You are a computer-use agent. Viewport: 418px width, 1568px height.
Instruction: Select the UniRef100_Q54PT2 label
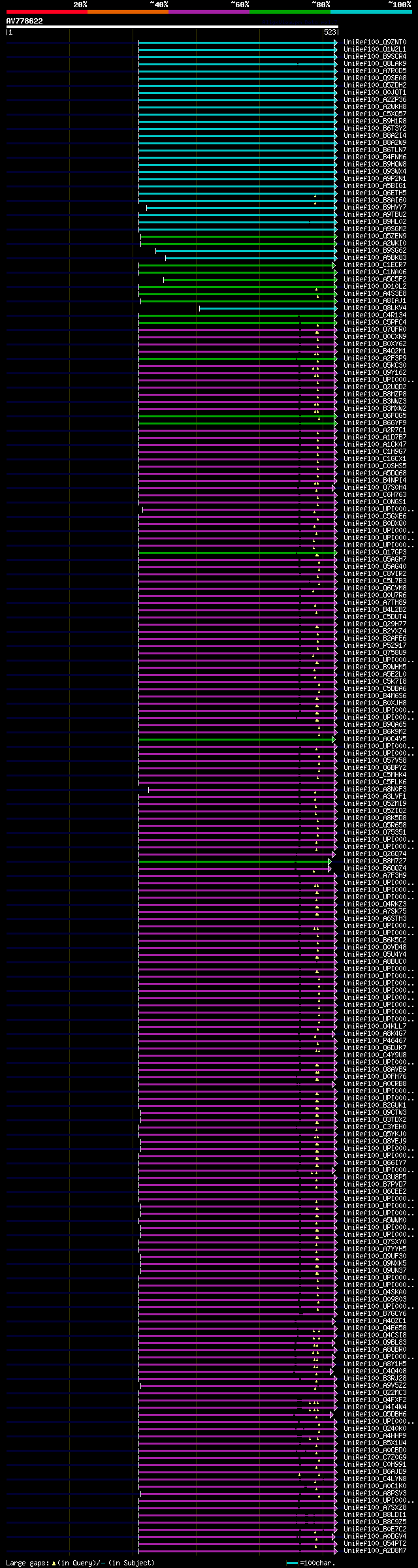(375, 1544)
